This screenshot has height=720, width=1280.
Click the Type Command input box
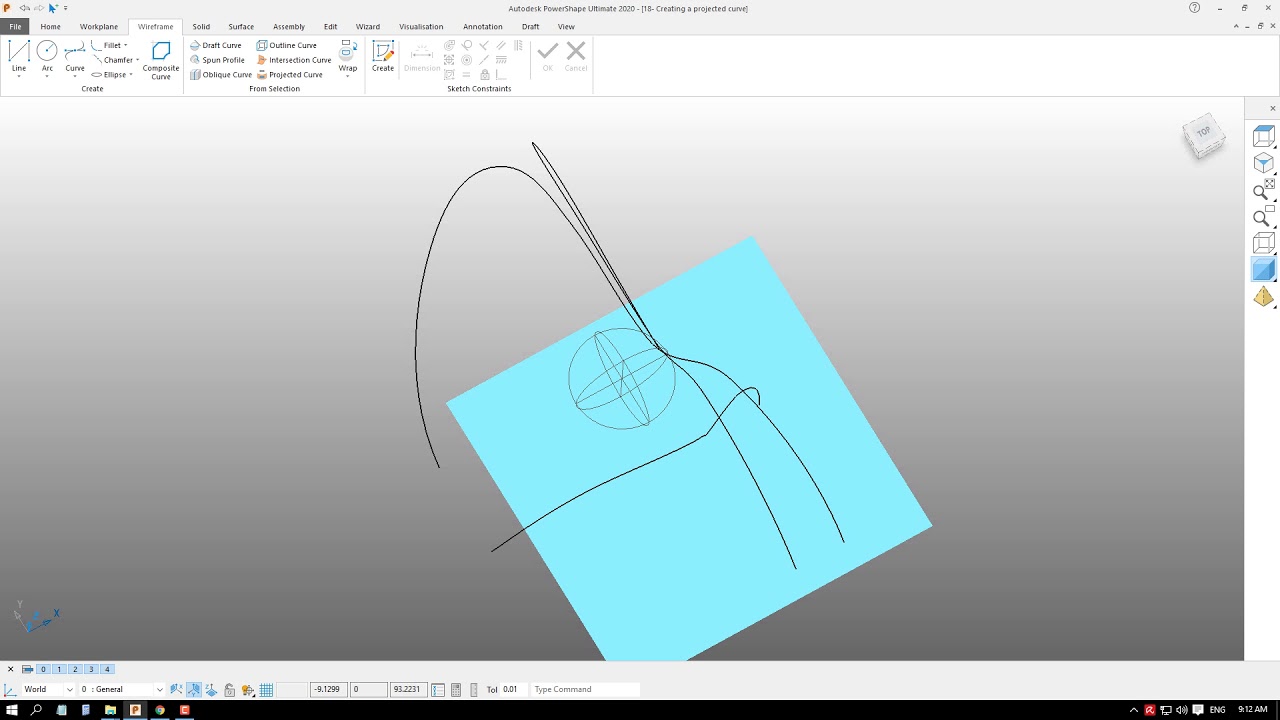point(585,689)
